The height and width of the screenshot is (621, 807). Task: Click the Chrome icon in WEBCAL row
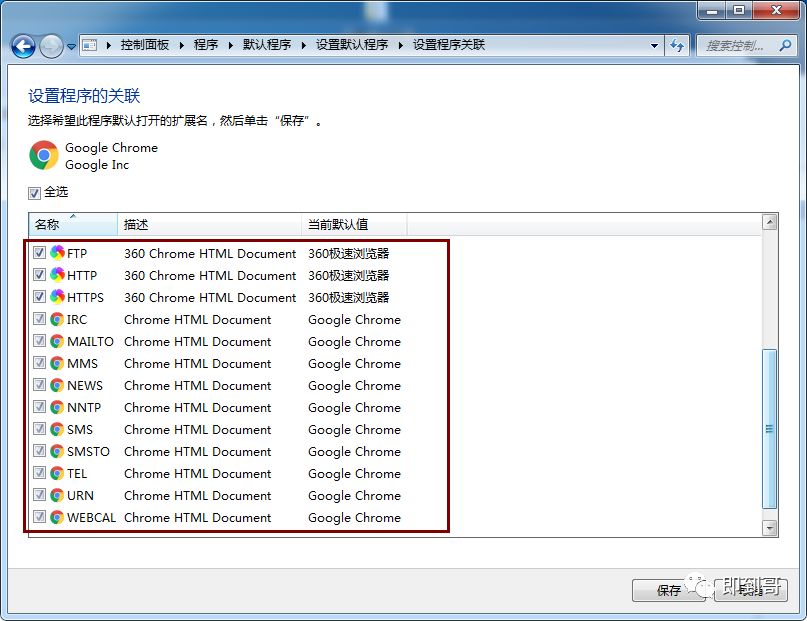(57, 518)
